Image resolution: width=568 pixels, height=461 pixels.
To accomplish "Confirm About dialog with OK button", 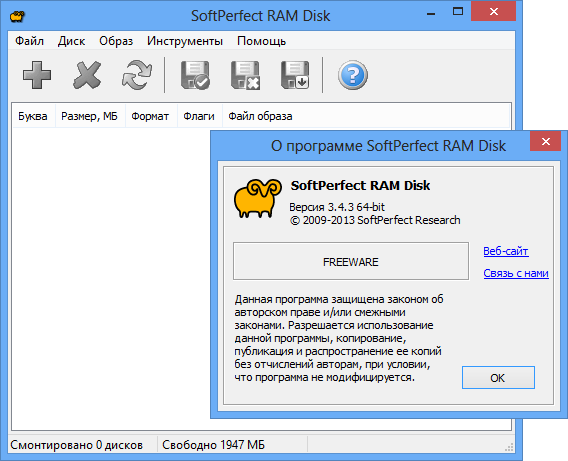I will (x=498, y=377).
